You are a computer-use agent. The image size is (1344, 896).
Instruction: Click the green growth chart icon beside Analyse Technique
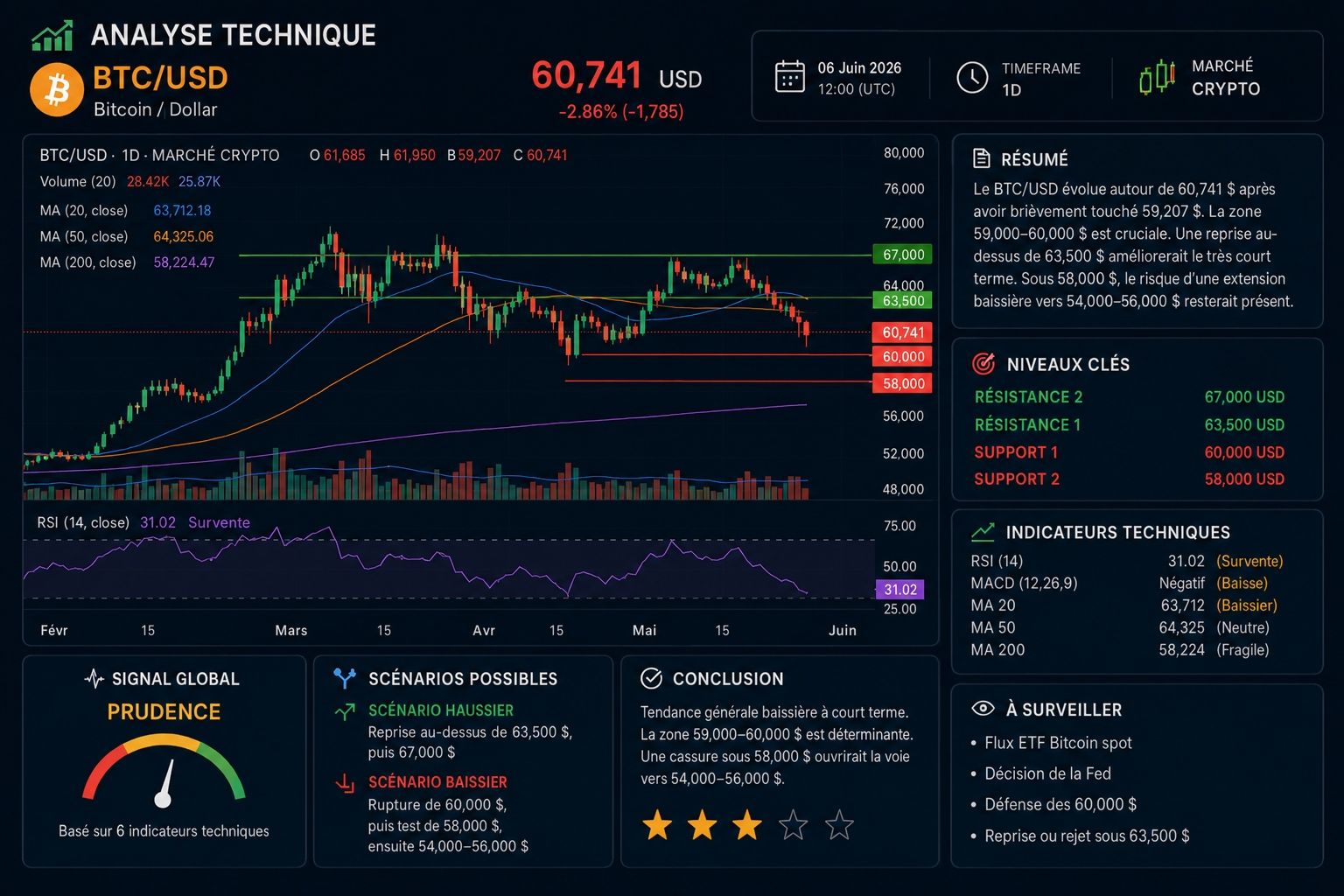(x=52, y=36)
